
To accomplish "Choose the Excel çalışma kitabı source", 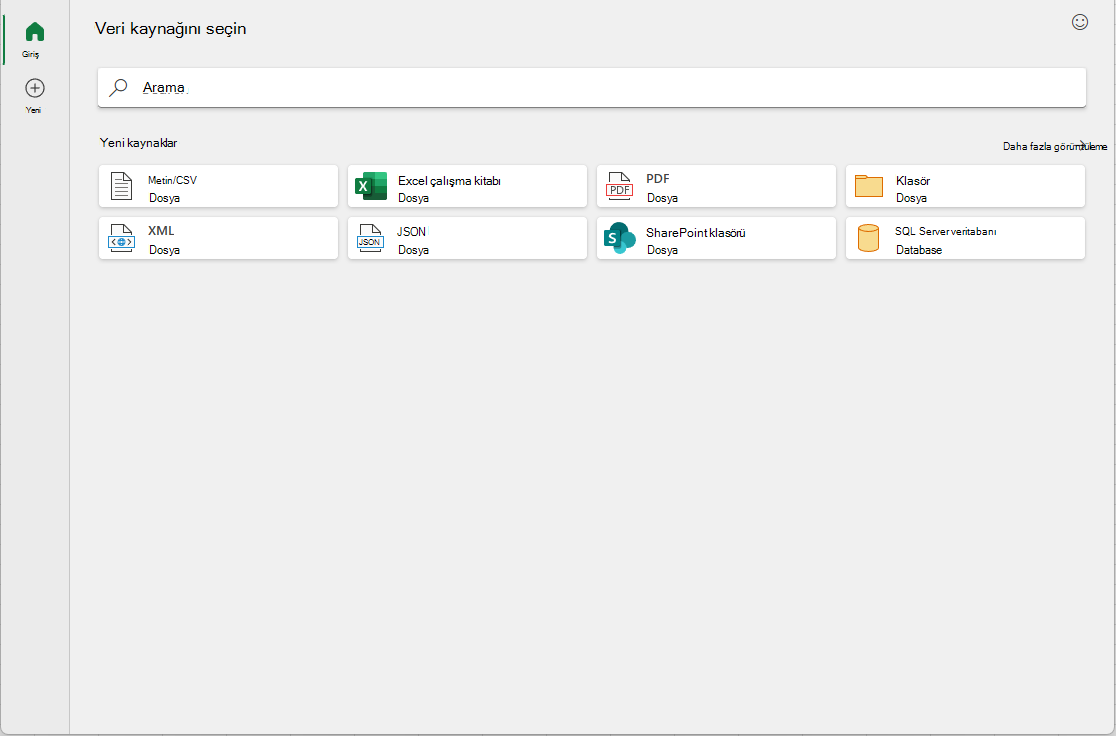I will click(x=468, y=186).
